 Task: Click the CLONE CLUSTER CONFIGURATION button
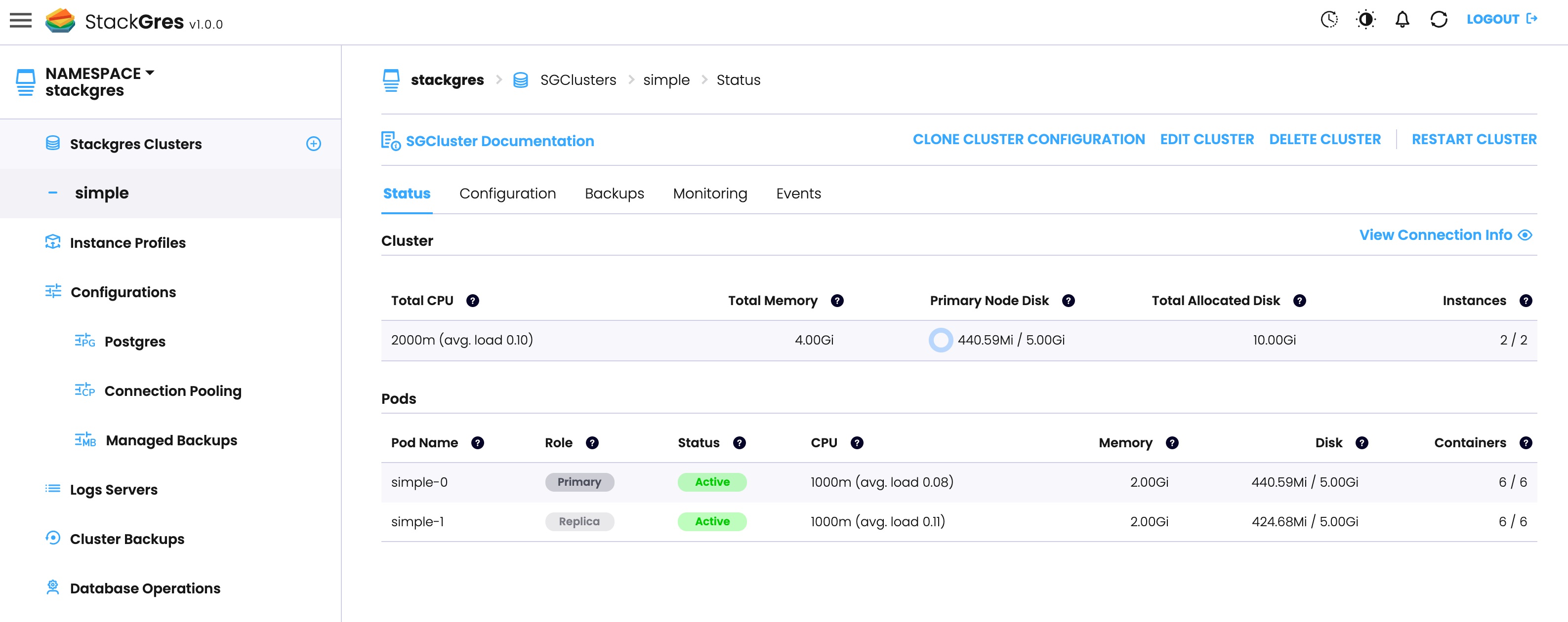(1029, 140)
